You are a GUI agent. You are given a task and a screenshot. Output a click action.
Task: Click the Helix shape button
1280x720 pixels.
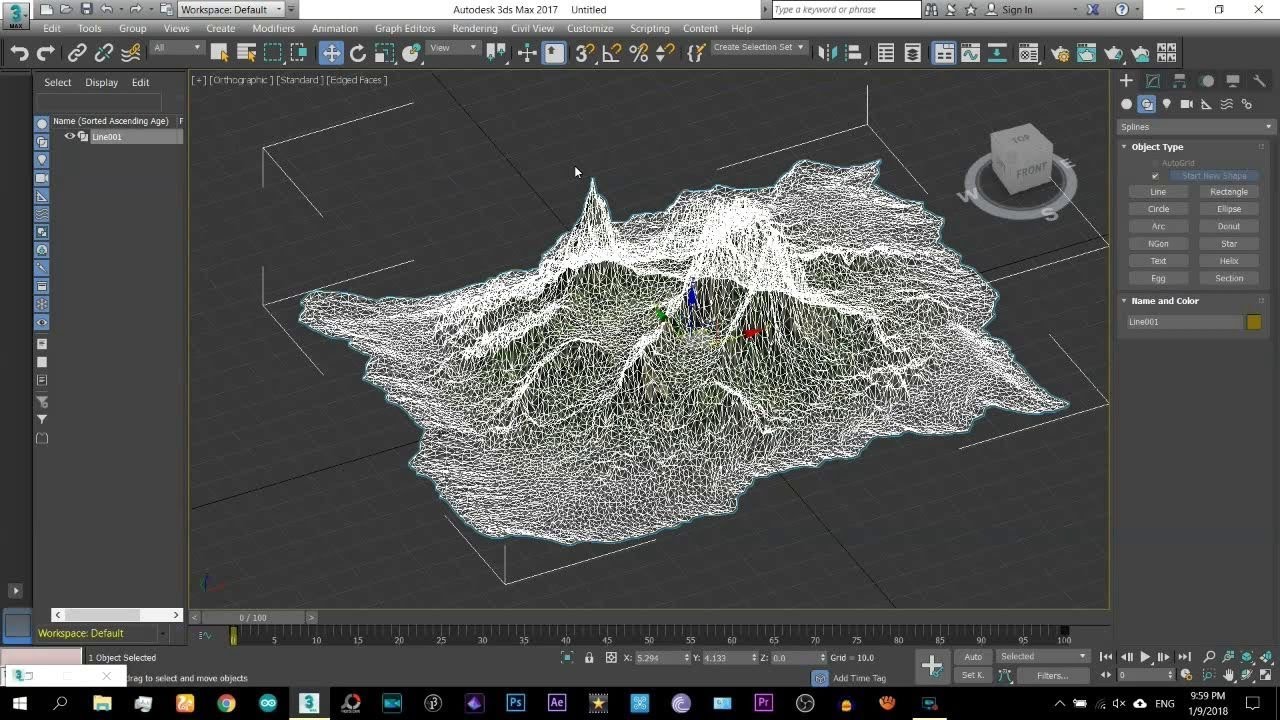tap(1228, 261)
